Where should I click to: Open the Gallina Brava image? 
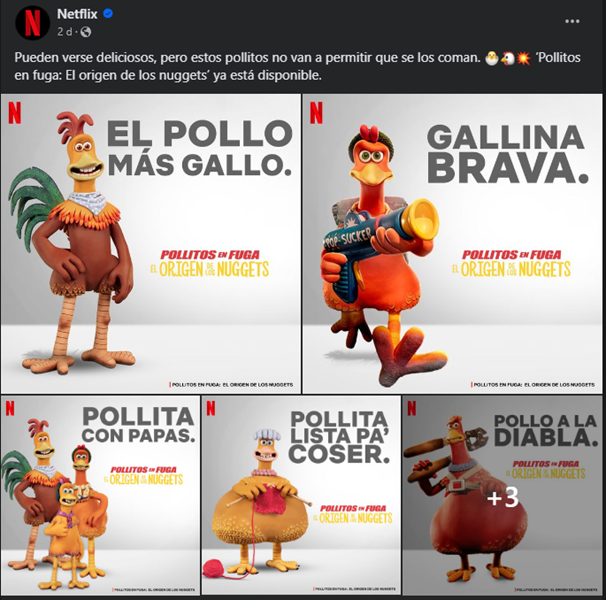(x=452, y=244)
